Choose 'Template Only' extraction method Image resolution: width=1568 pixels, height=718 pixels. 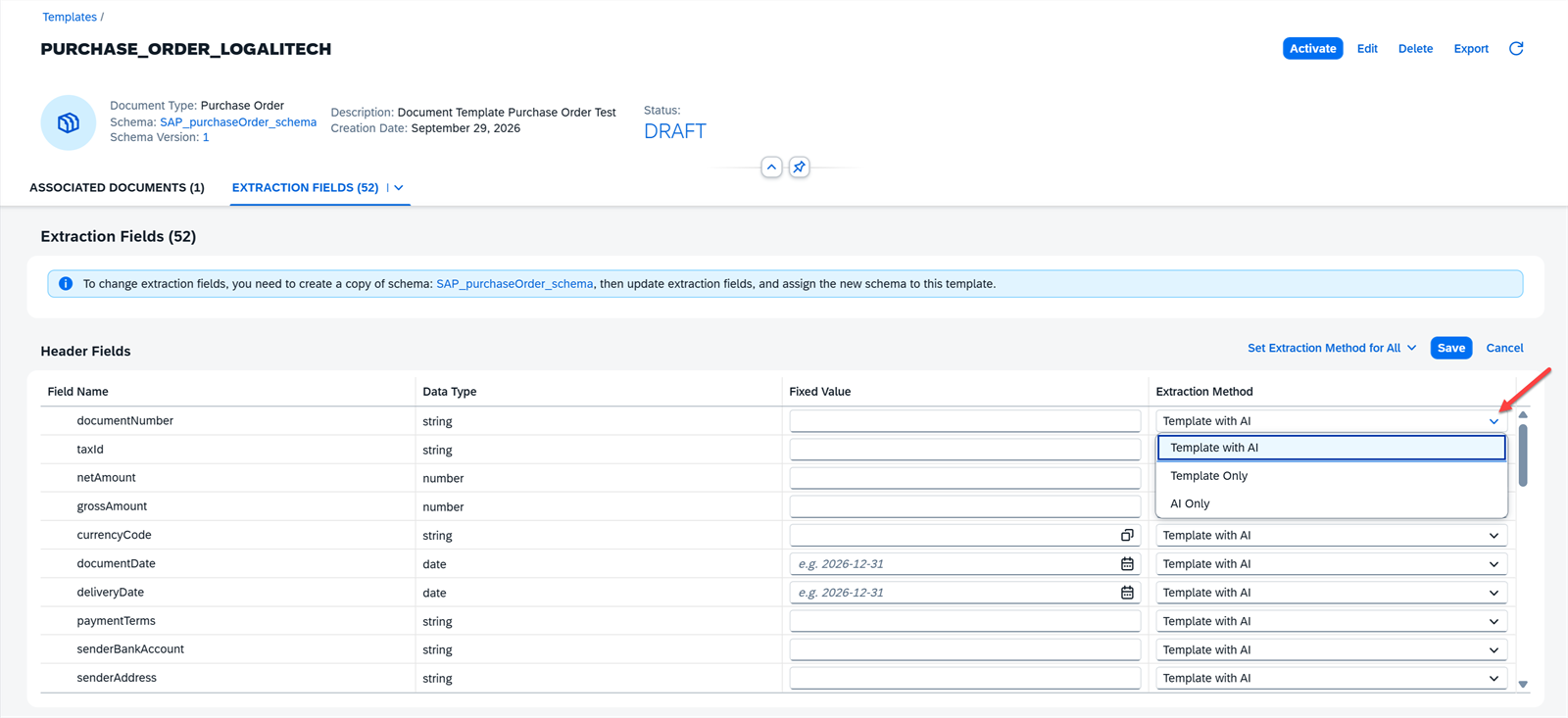pos(1331,476)
